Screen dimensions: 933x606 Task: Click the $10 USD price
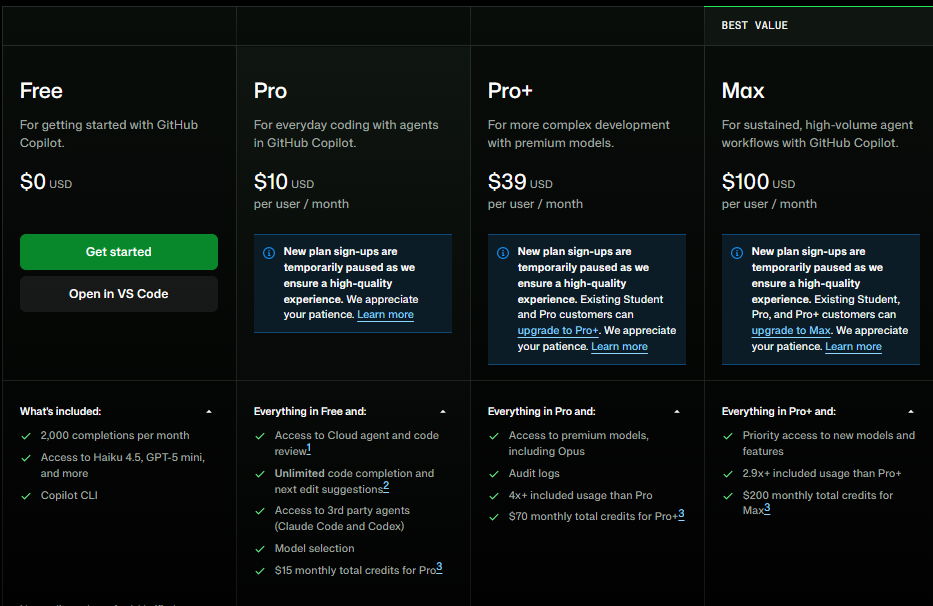pyautogui.click(x=284, y=182)
